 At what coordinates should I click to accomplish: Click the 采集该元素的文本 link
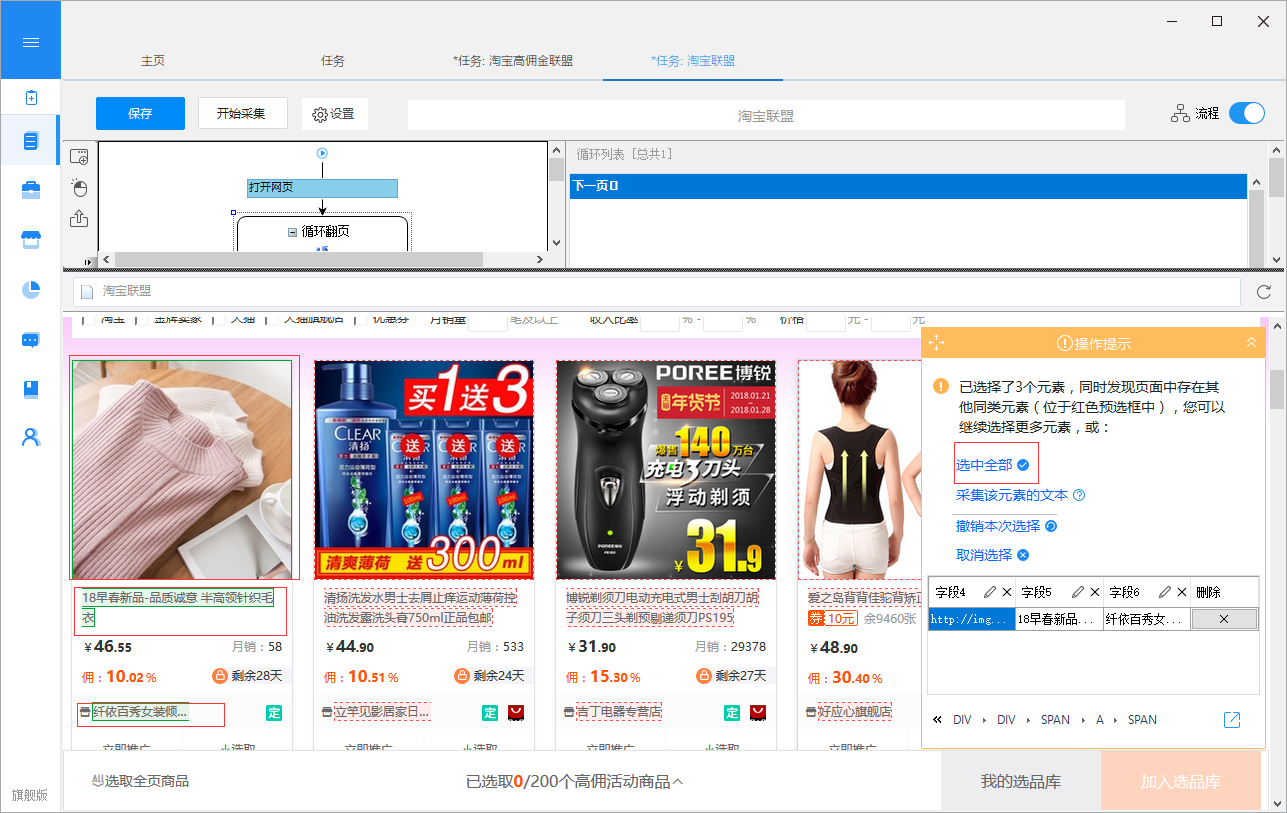coord(1012,495)
